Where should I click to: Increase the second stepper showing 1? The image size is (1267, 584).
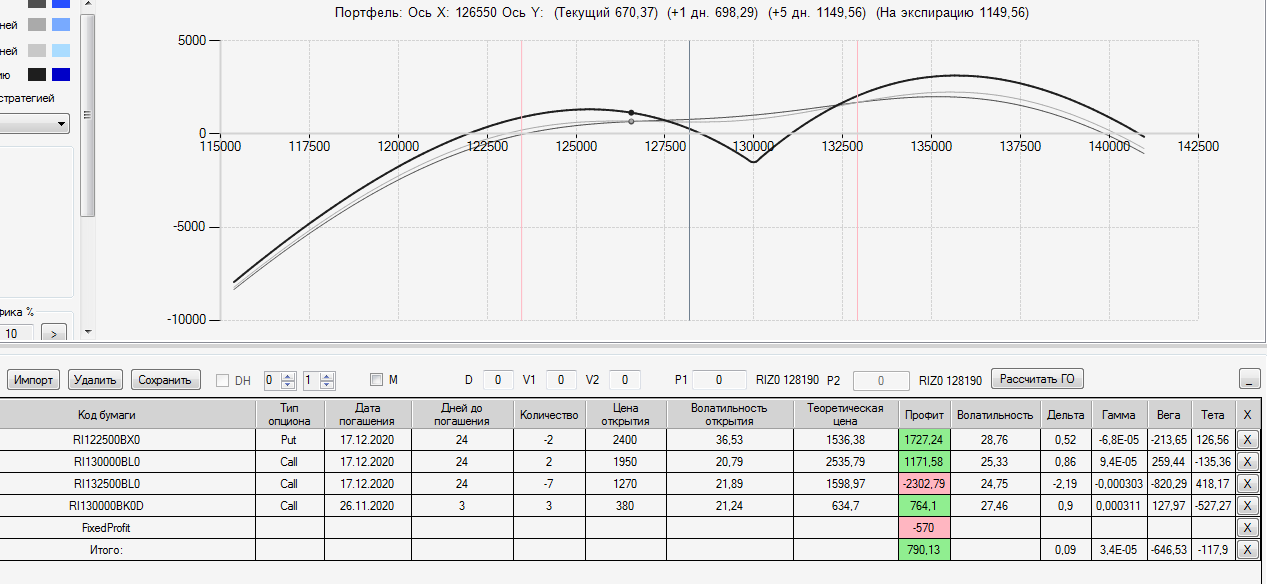(327, 376)
